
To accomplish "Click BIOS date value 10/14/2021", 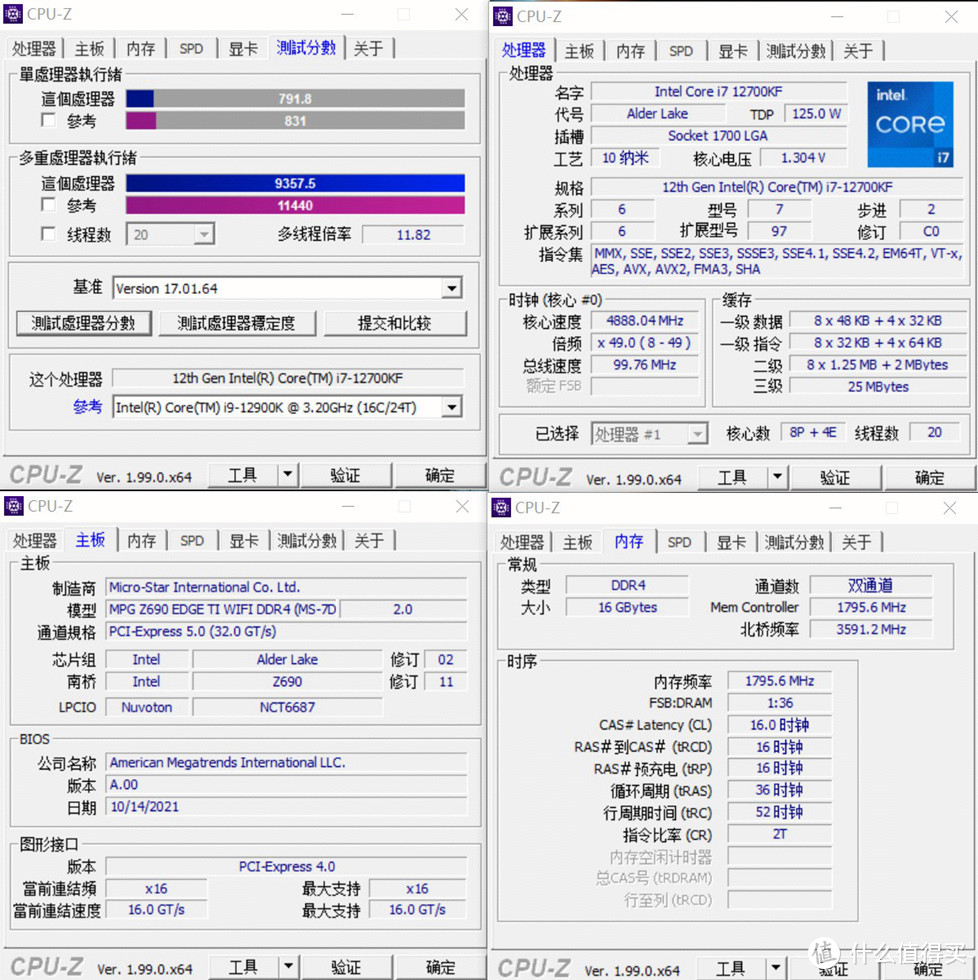I will pos(286,806).
